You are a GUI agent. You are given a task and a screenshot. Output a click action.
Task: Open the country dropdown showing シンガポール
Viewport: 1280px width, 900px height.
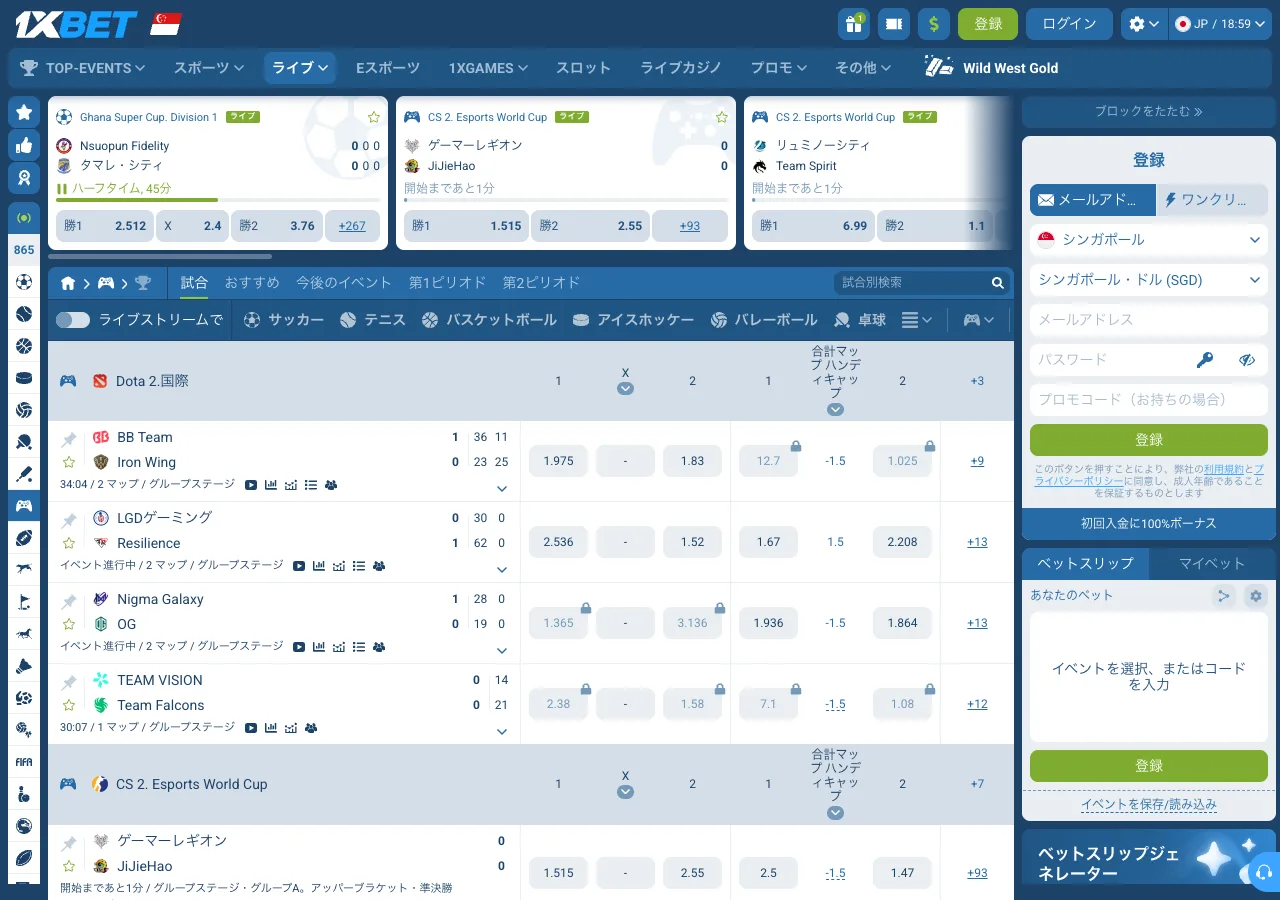point(1149,240)
